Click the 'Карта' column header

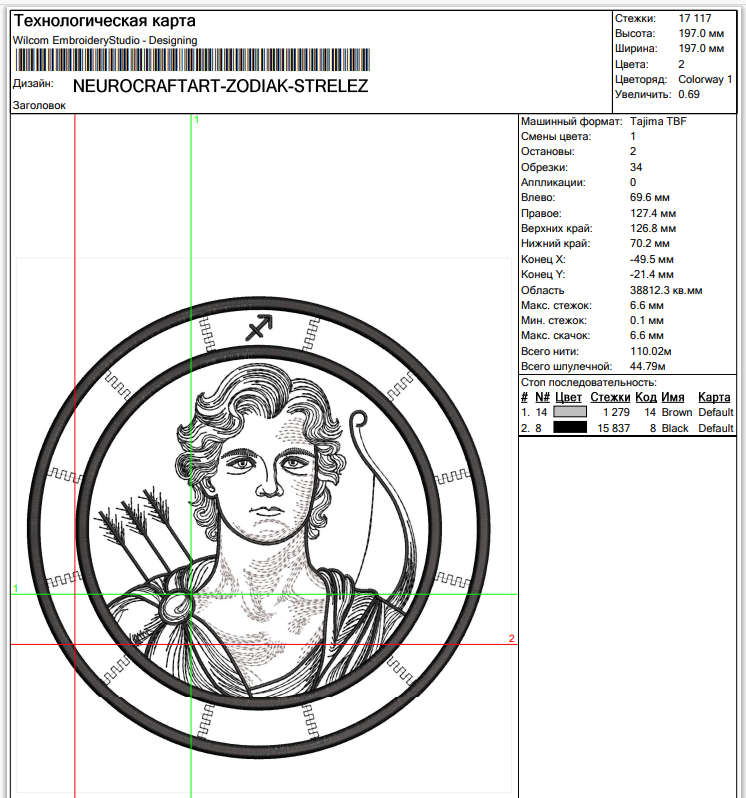(714, 397)
